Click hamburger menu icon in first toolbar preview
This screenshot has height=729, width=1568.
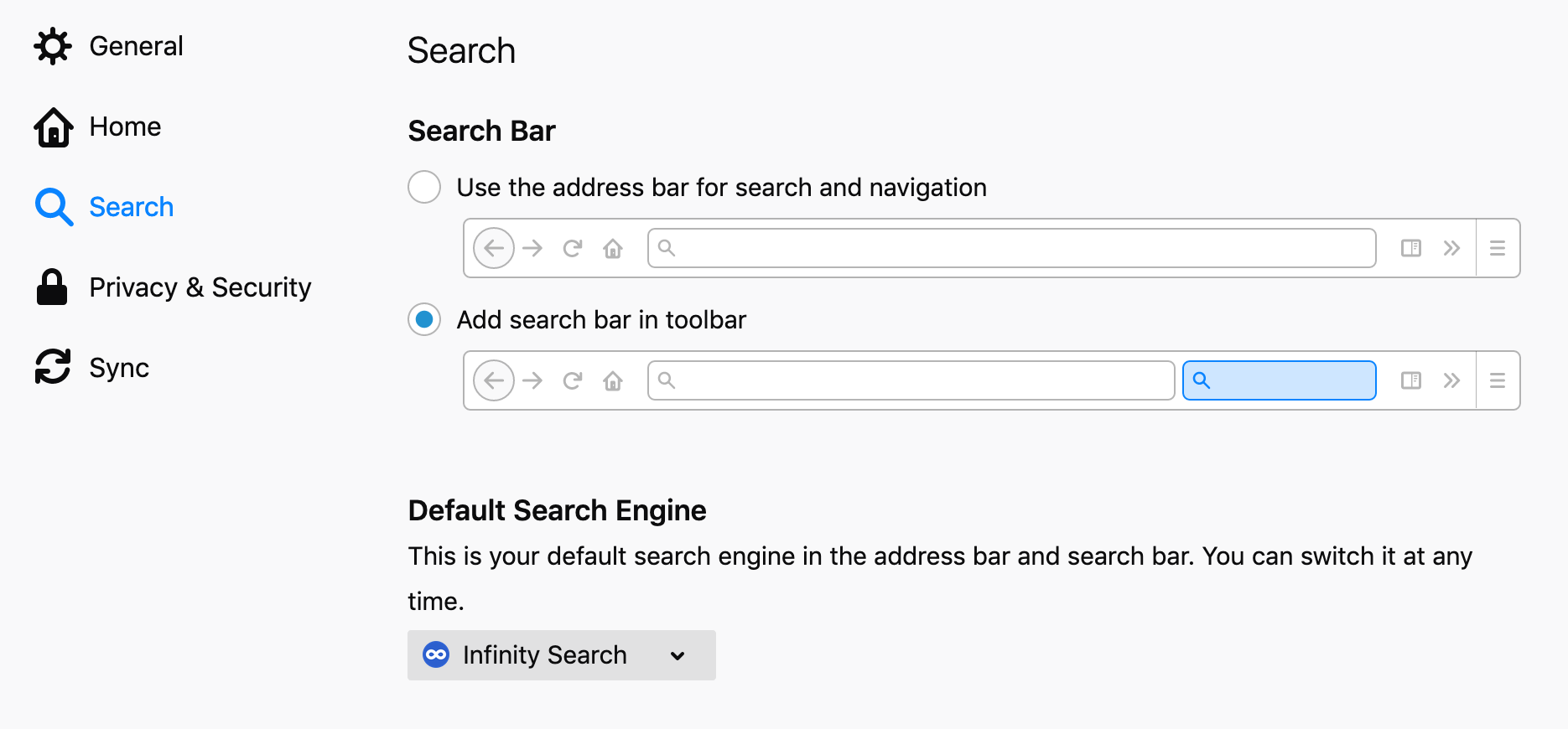[1497, 248]
